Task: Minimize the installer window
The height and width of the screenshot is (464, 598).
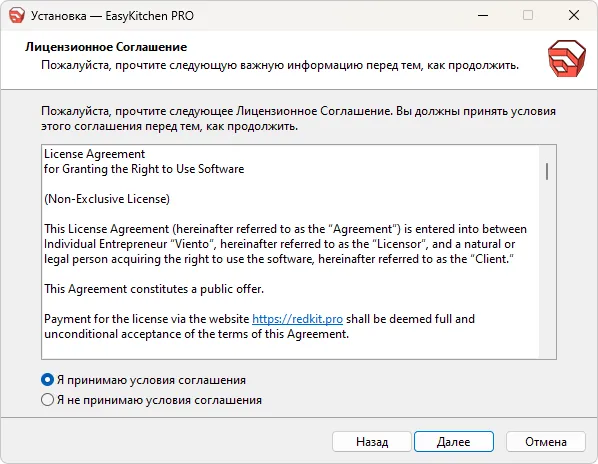Action: 483,16
